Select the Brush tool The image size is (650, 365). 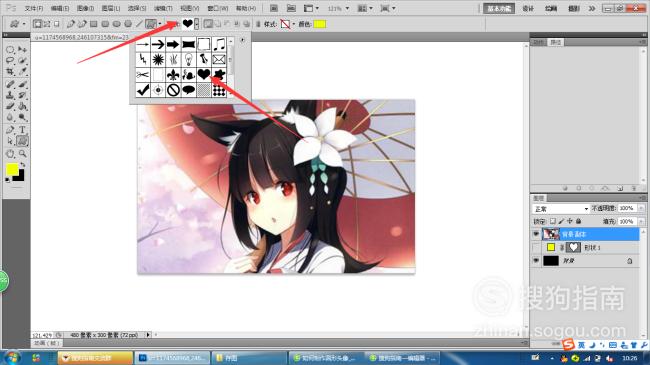[x=22, y=85]
